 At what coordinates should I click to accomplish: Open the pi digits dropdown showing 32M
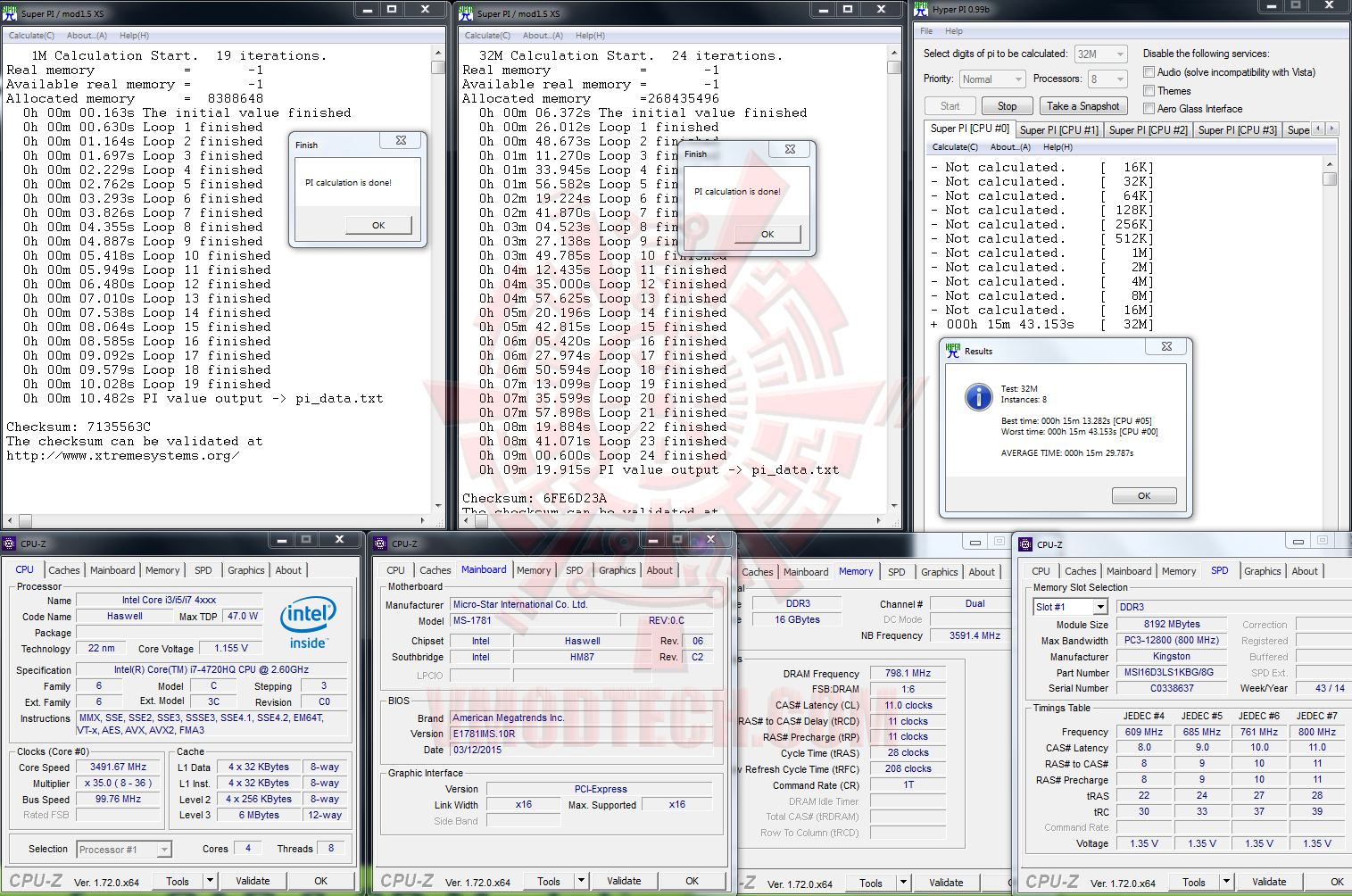click(1100, 54)
